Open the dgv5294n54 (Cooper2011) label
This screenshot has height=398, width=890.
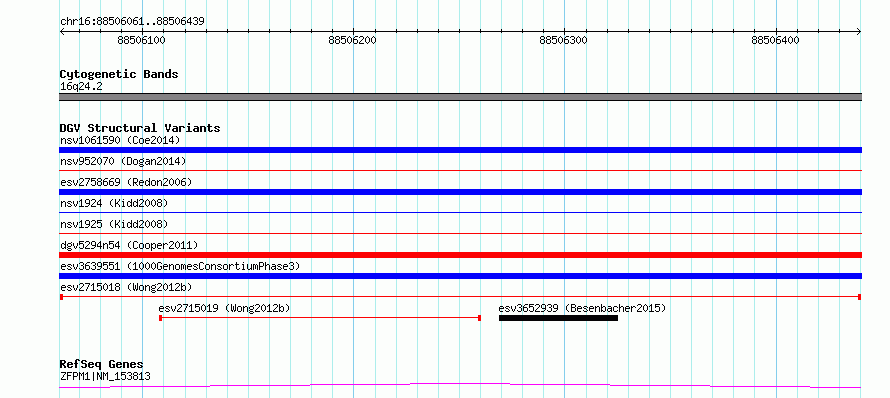click(x=129, y=245)
